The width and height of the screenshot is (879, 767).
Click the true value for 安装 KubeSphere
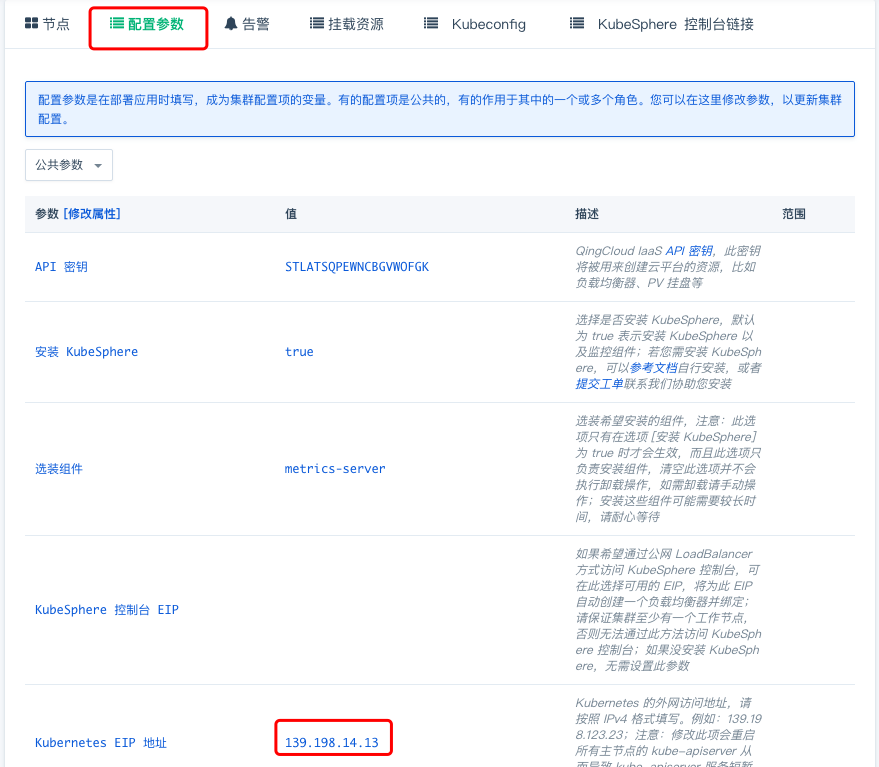coord(299,352)
